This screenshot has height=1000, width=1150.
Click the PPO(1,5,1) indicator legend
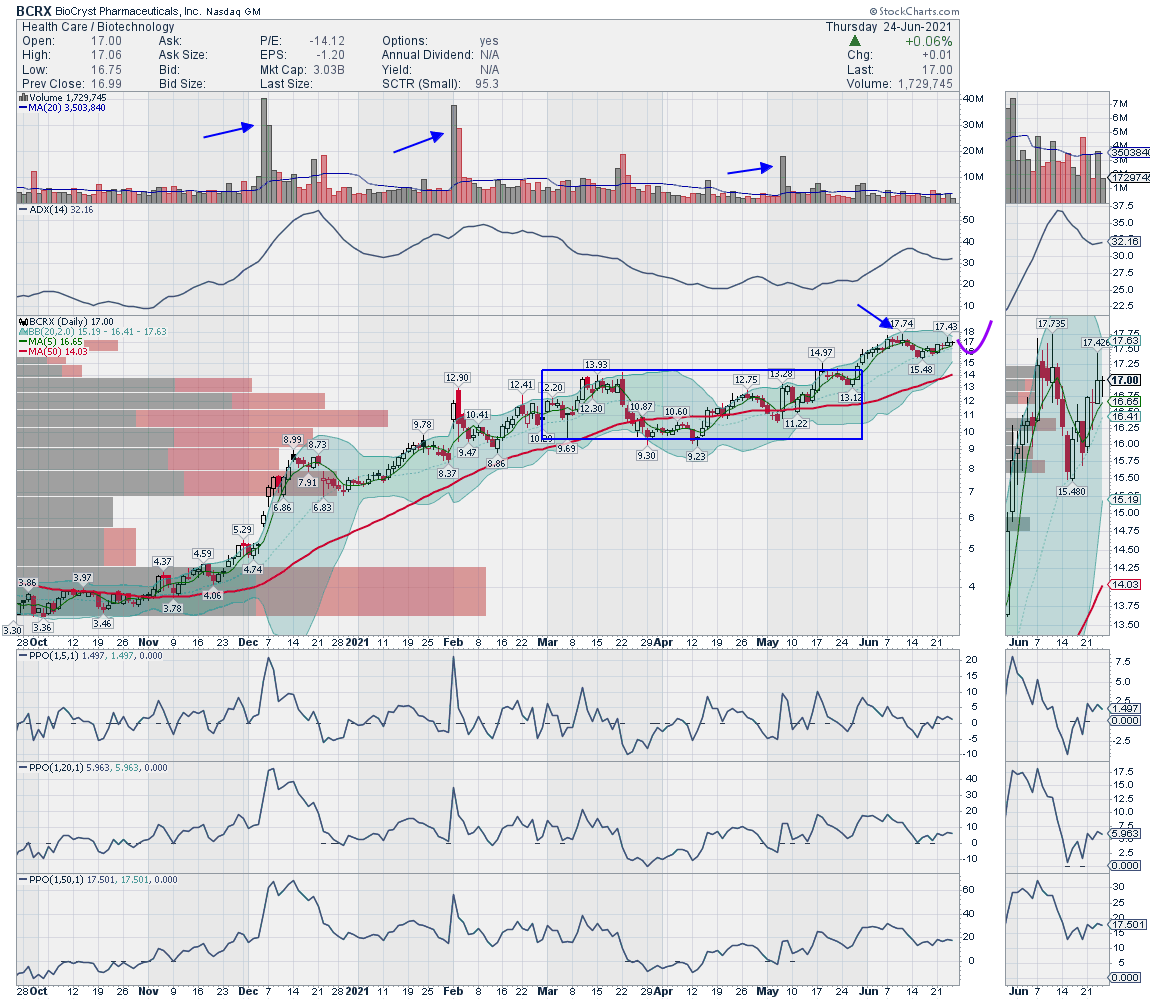pos(91,656)
